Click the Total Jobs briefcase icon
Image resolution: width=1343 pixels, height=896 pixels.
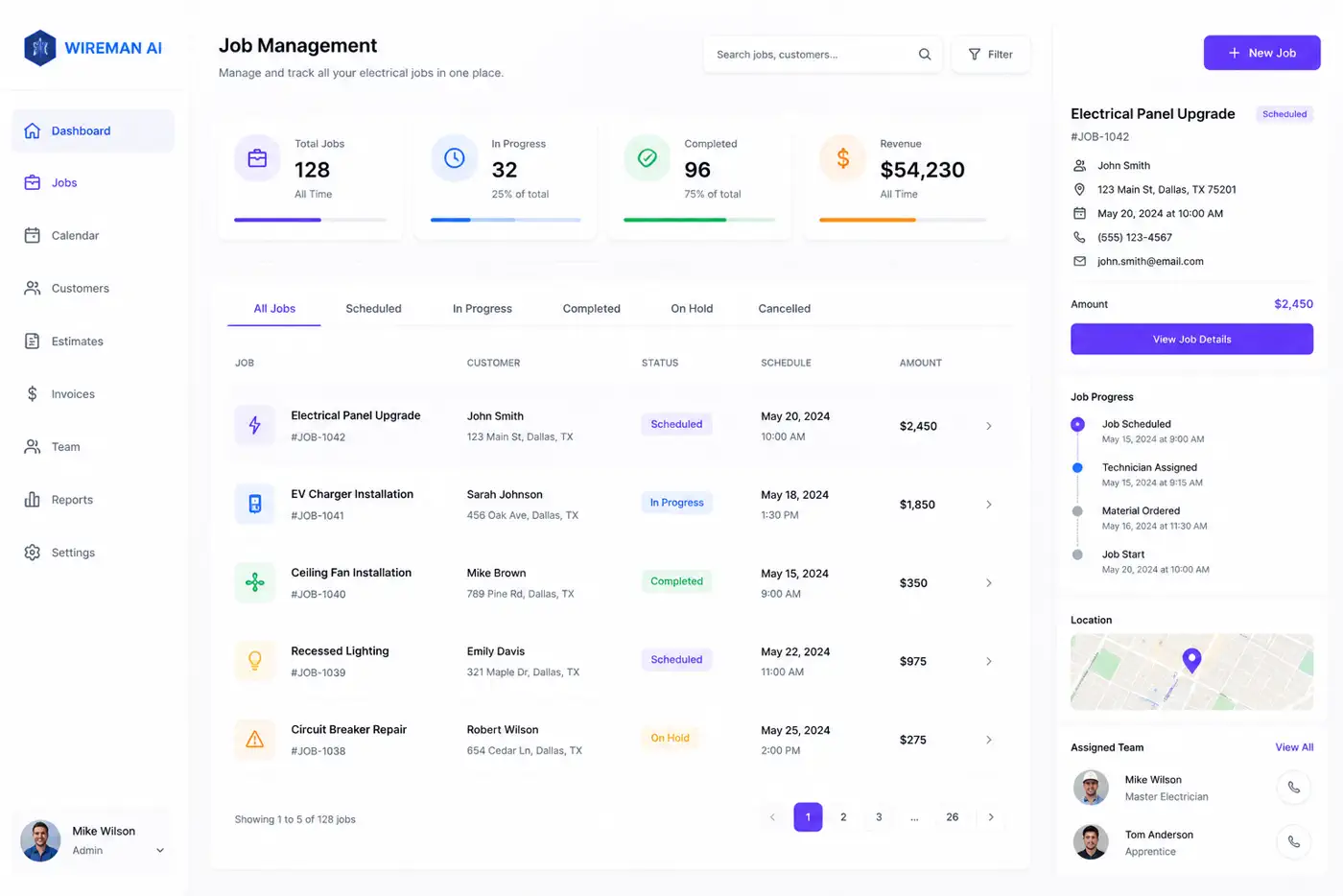tap(257, 158)
